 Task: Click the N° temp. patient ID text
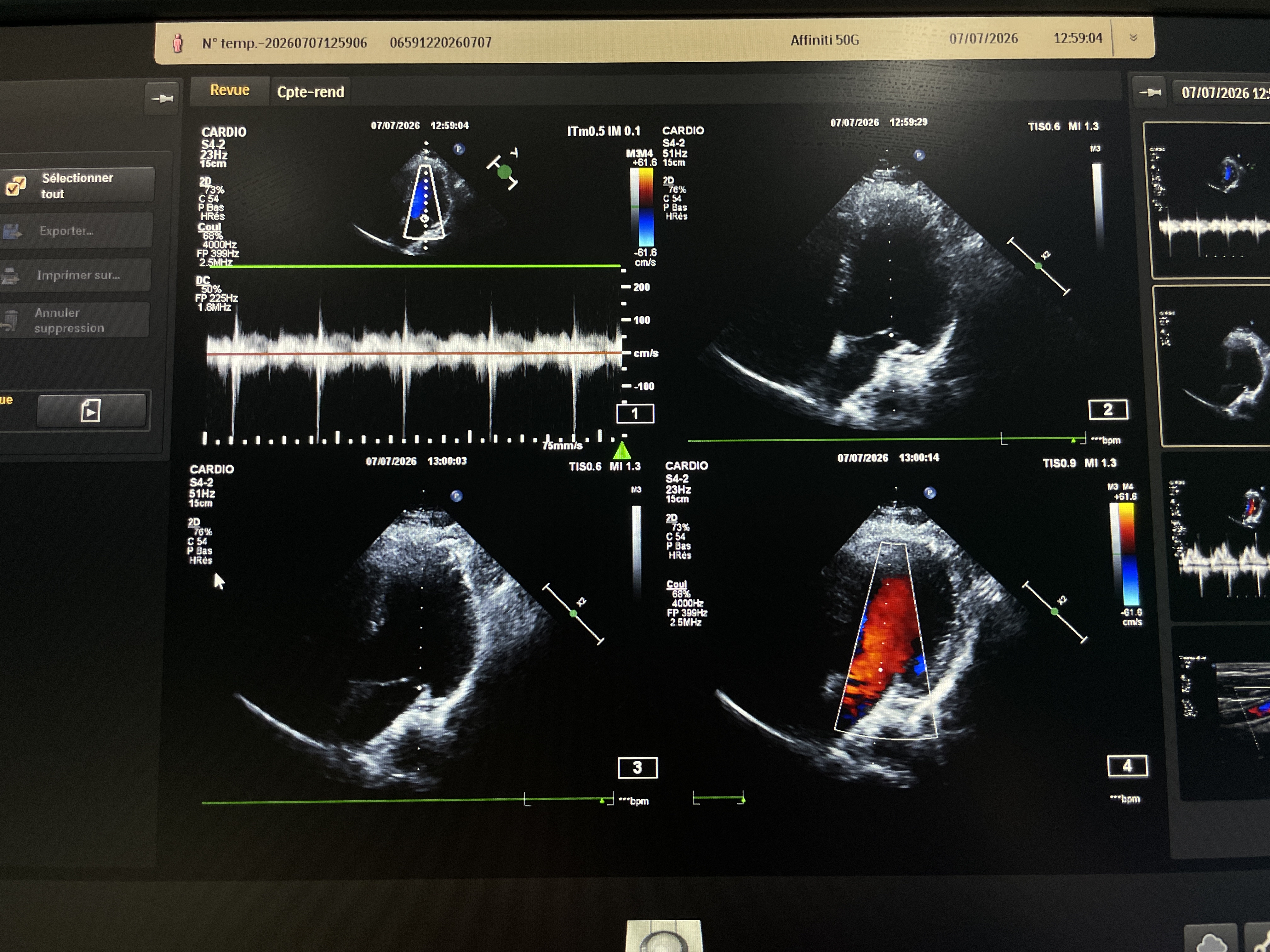click(285, 43)
